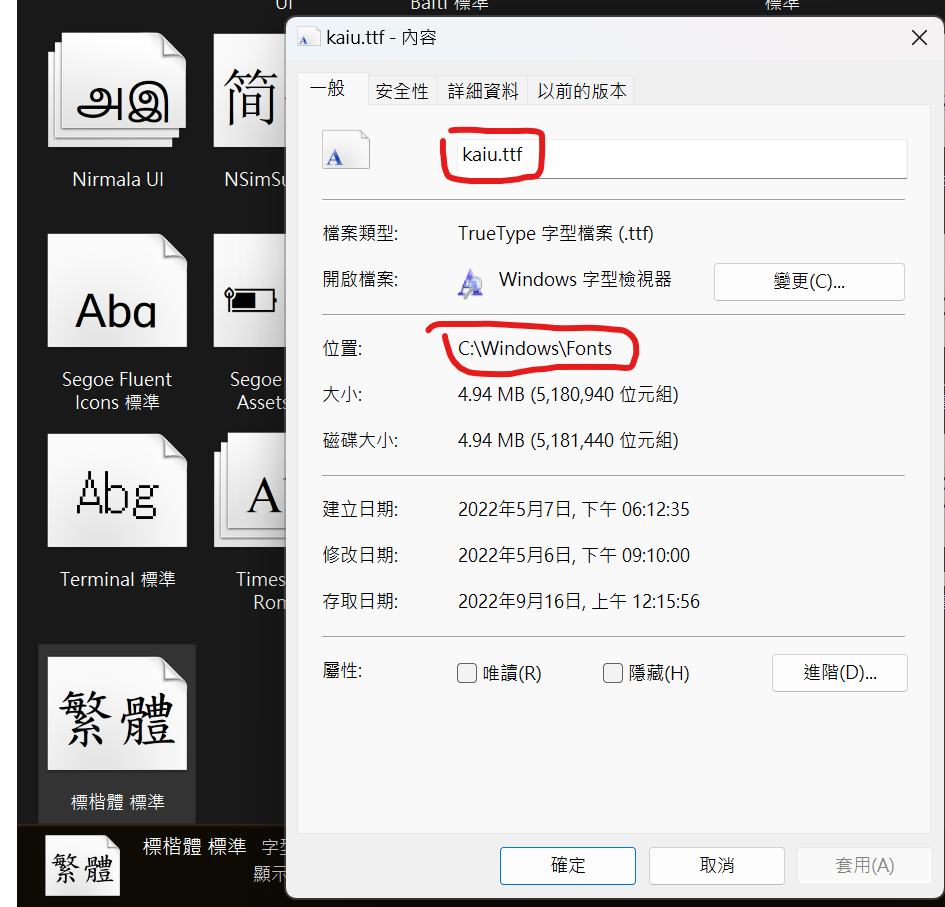Enable the 唯讀(R) checkbox

coord(466,673)
